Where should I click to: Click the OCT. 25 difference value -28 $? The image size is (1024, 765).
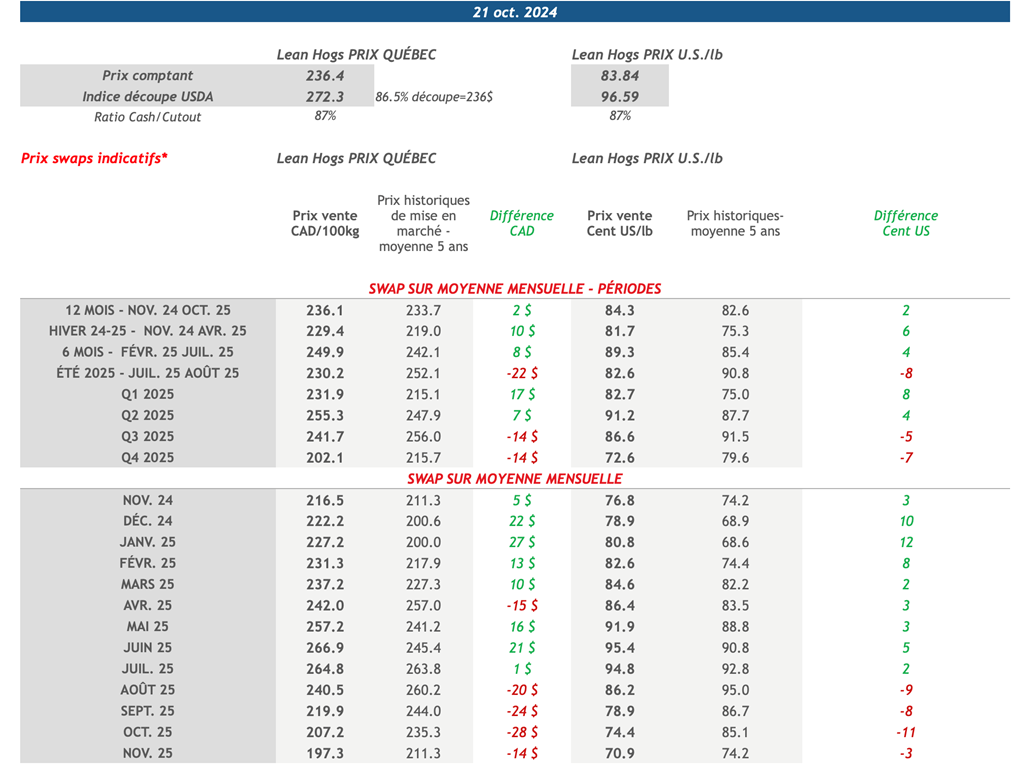click(521, 732)
